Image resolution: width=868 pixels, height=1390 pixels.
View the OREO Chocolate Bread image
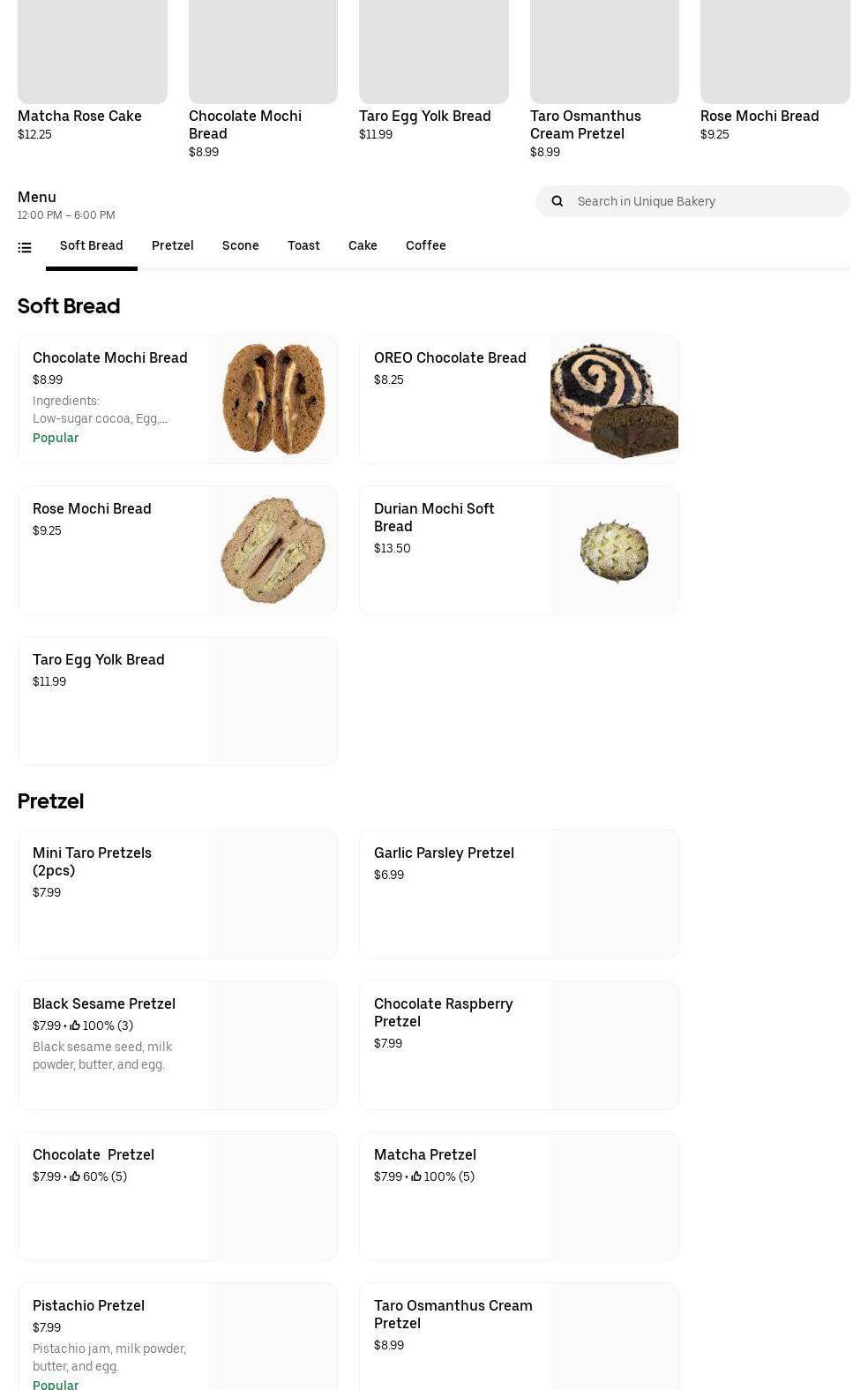click(614, 399)
